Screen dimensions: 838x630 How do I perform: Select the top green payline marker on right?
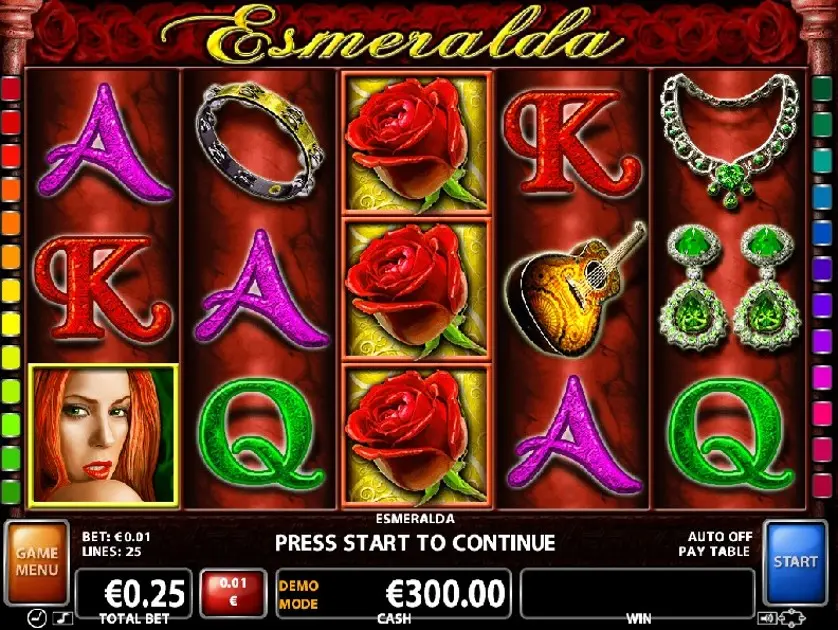823,88
